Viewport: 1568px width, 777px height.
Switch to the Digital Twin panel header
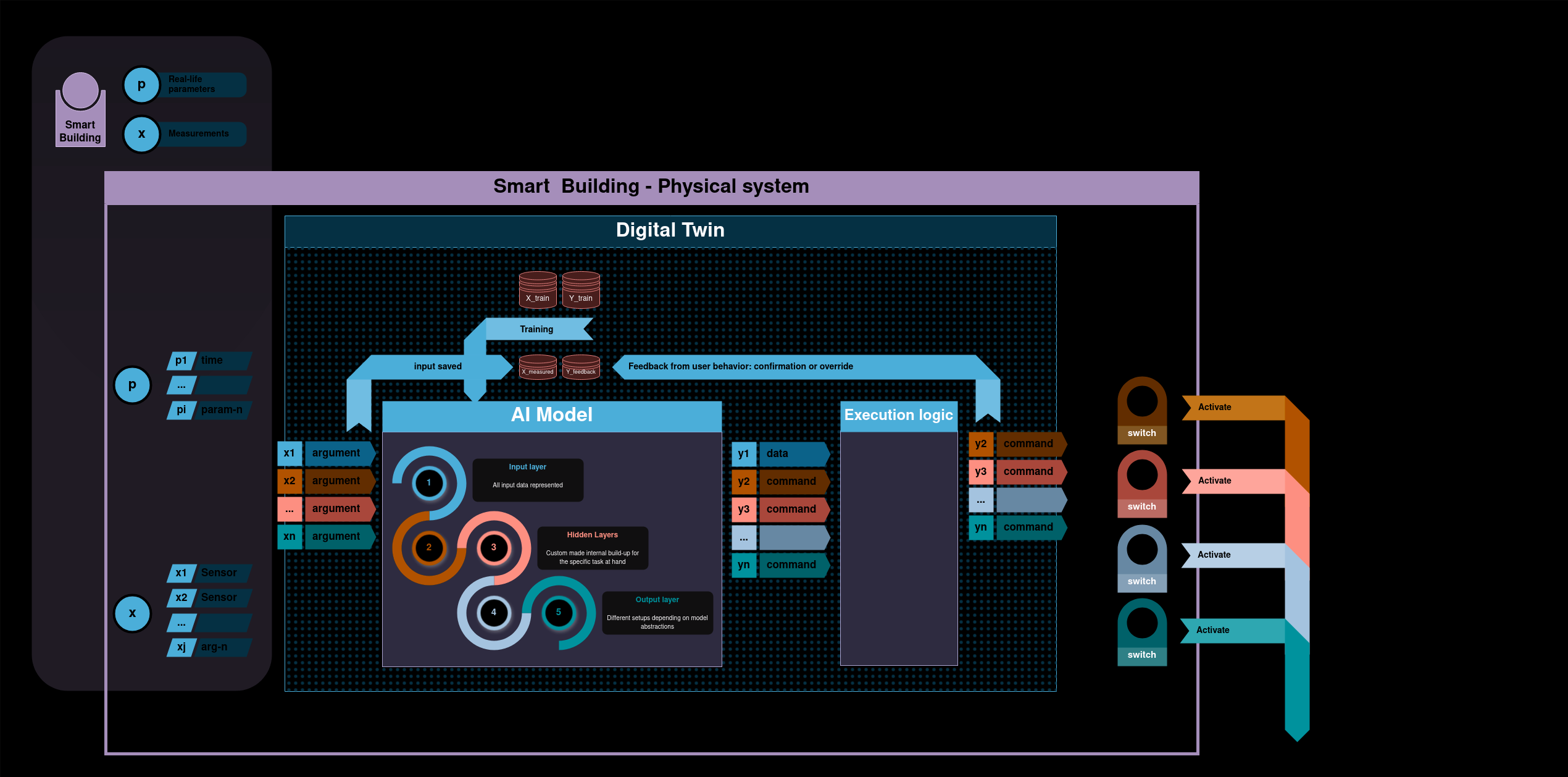point(670,230)
